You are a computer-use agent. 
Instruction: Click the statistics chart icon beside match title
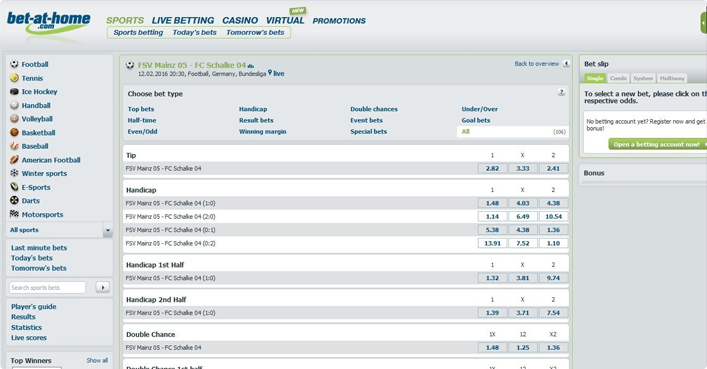pyautogui.click(x=251, y=66)
